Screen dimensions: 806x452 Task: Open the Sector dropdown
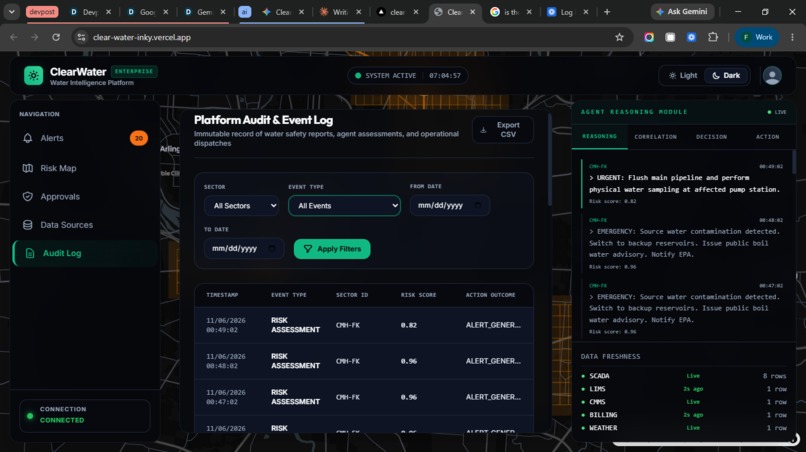tap(242, 206)
